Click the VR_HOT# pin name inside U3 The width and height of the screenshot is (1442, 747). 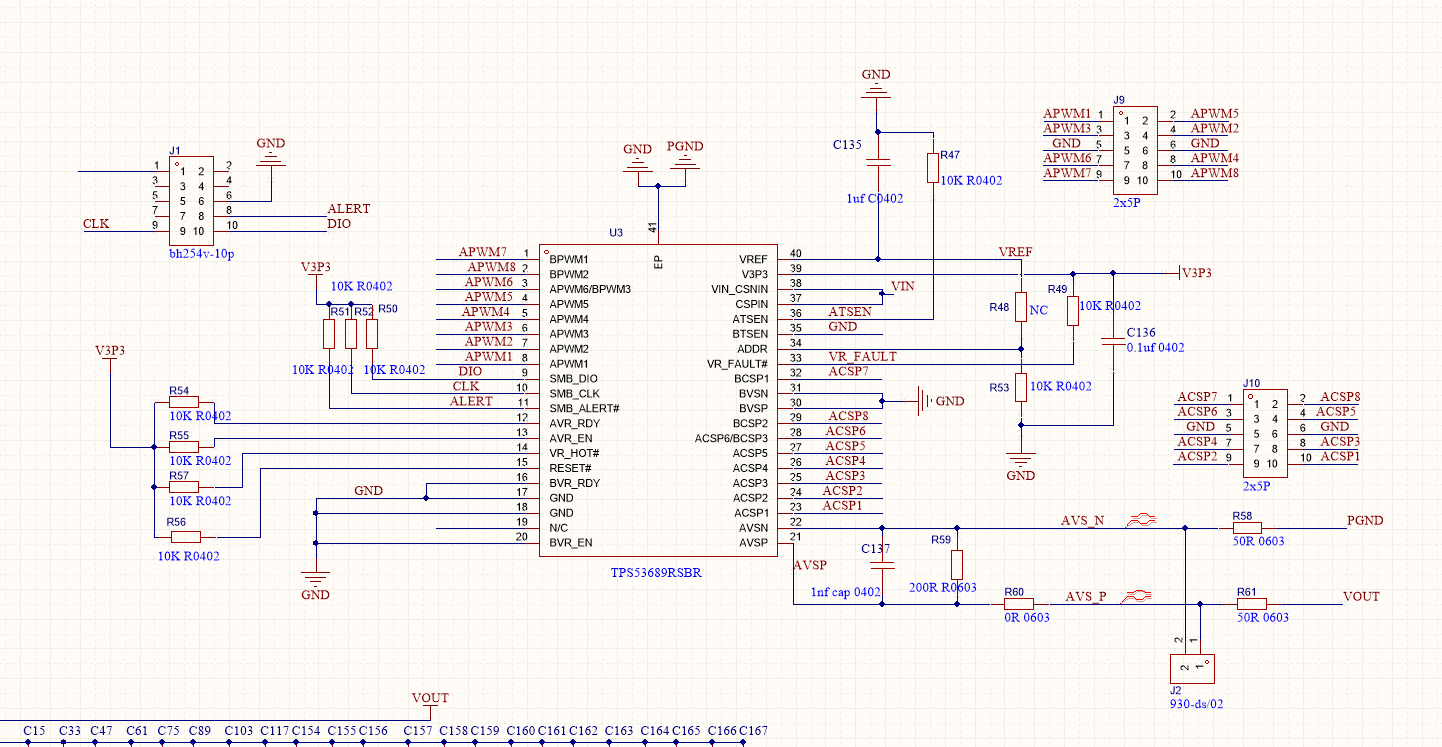[574, 453]
